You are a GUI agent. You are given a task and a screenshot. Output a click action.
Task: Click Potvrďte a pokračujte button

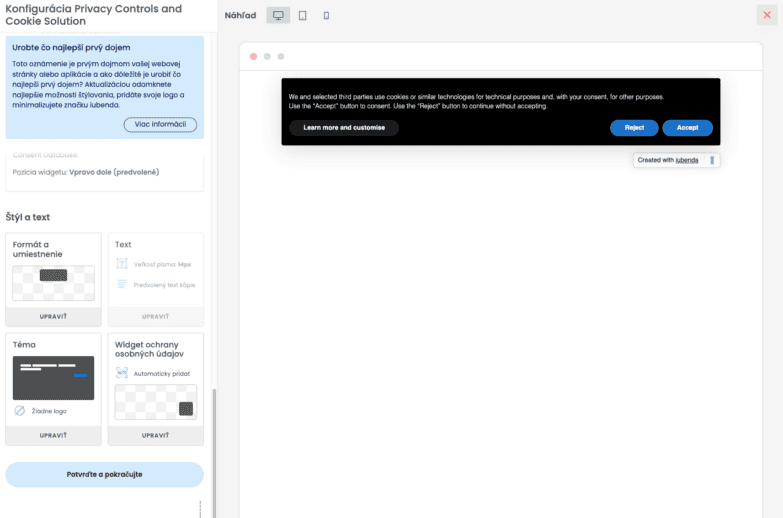pos(104,474)
